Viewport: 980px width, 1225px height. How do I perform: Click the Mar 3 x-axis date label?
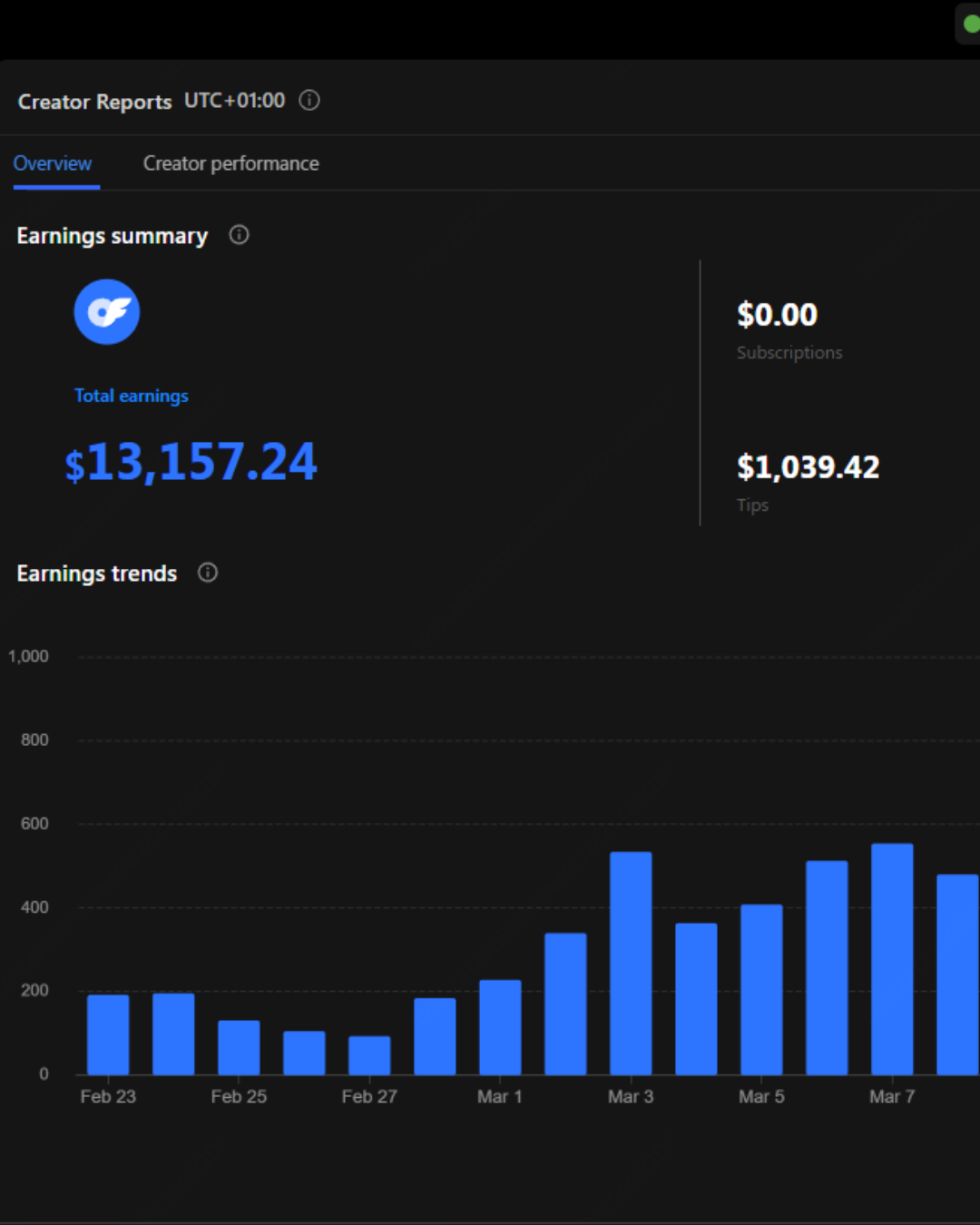pos(631,1097)
